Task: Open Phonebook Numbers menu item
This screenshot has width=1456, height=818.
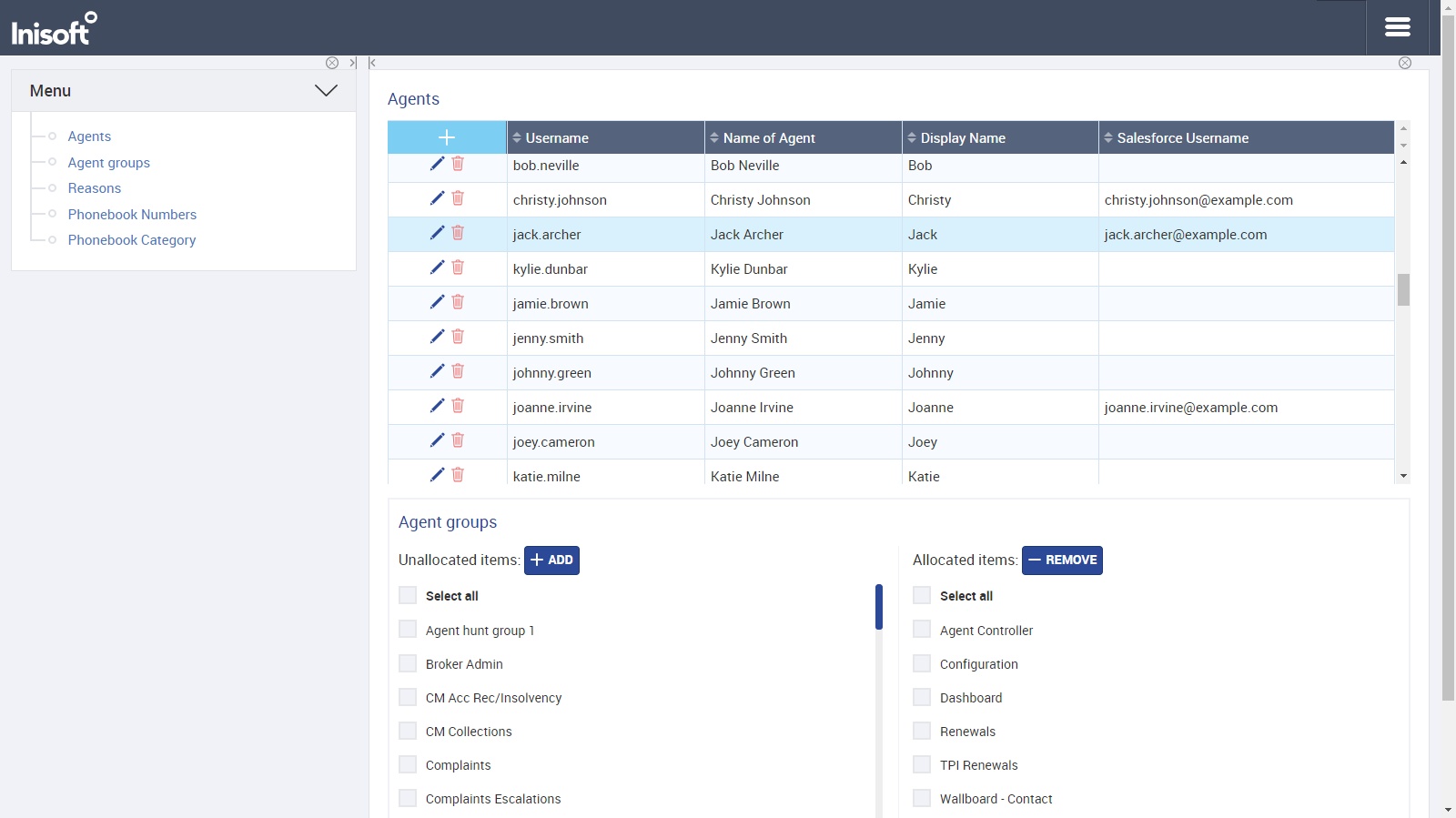Action: coord(132,215)
